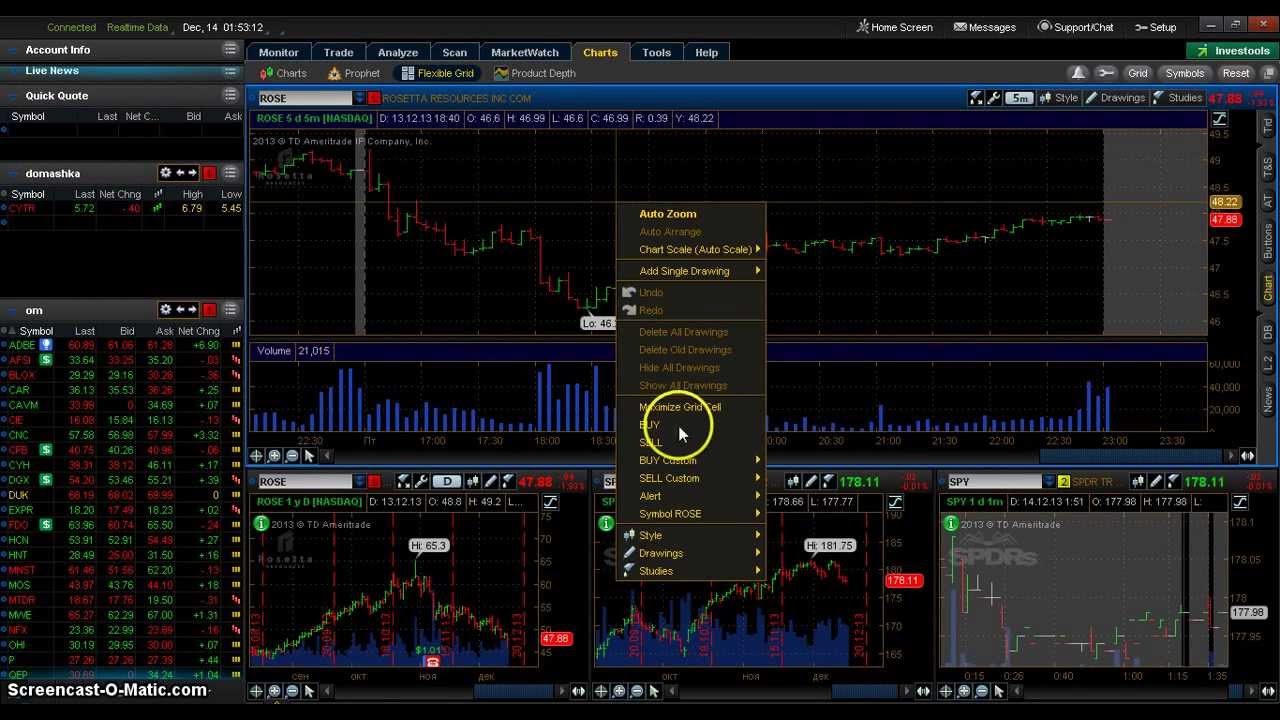
Task: Click main chart zoom out magnifier
Action: coord(292,456)
